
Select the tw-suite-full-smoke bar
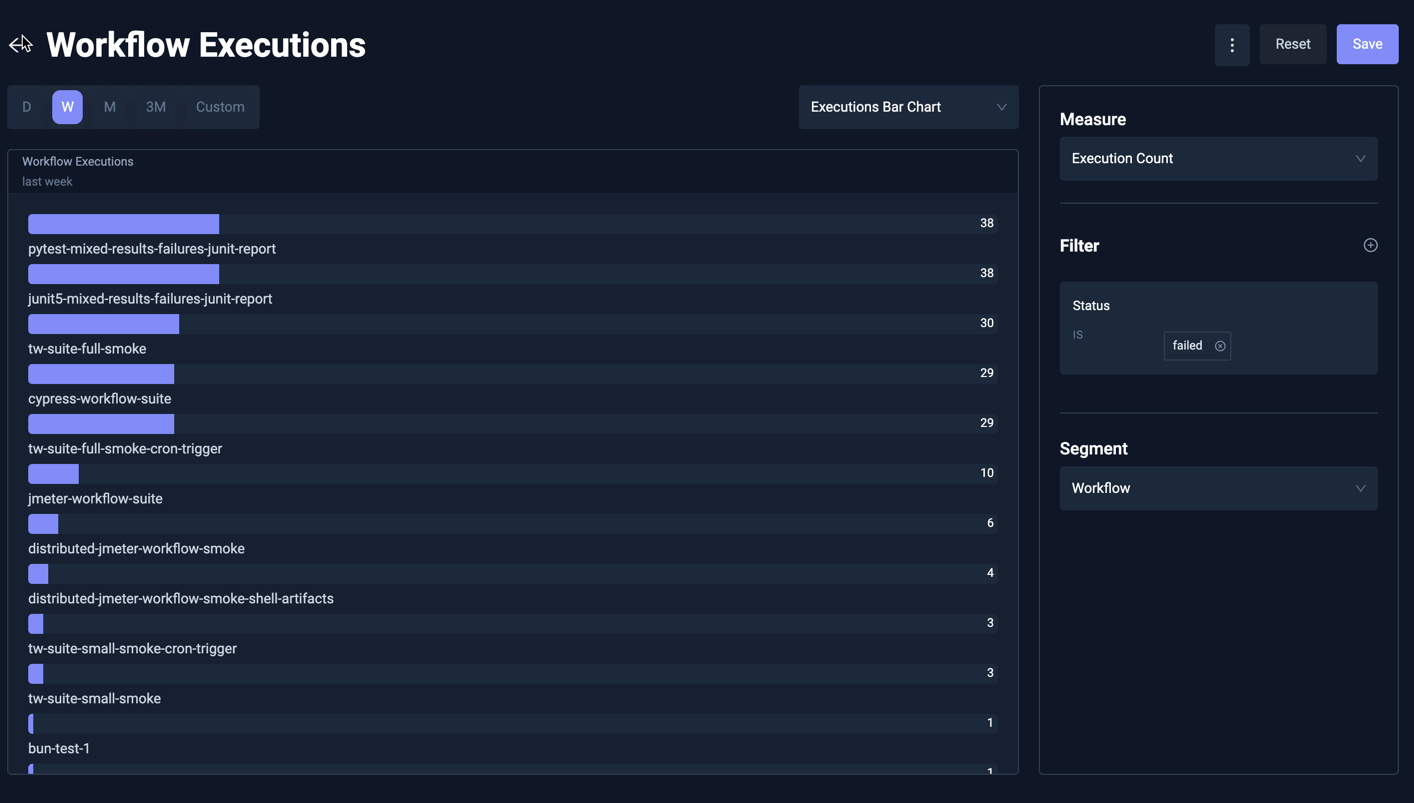click(x=103, y=323)
